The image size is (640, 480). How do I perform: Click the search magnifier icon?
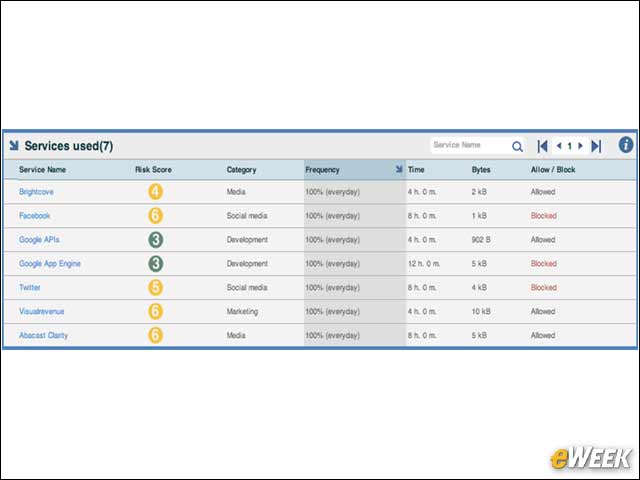517,146
